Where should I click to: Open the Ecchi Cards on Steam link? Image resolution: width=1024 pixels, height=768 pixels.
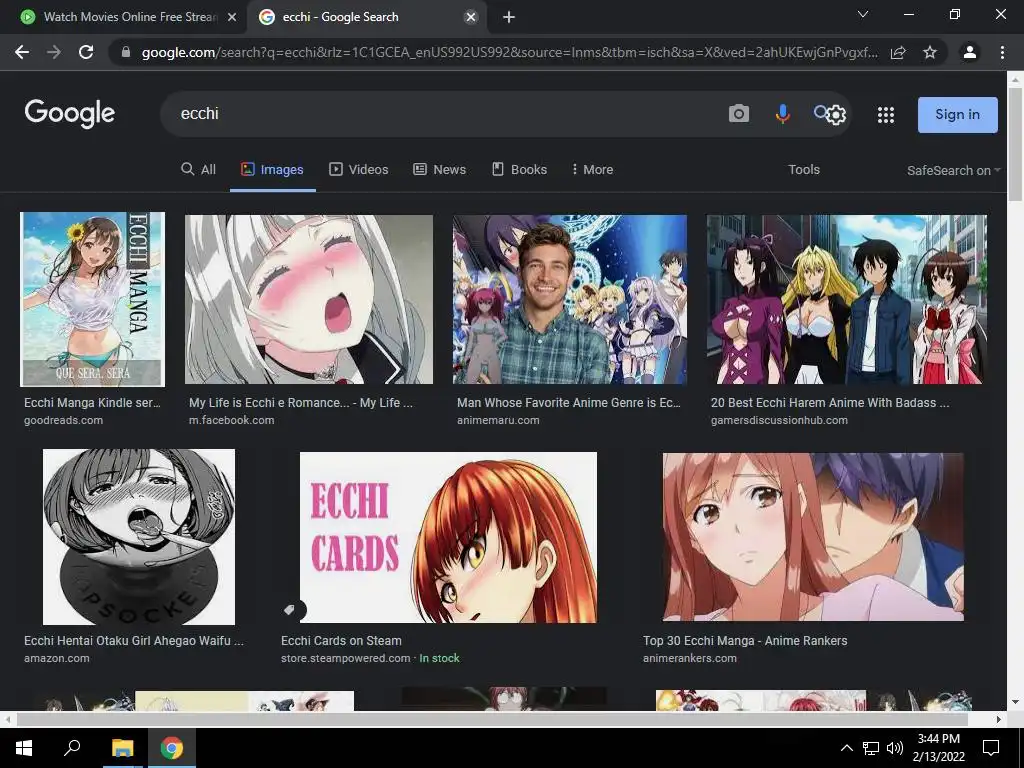tap(341, 641)
